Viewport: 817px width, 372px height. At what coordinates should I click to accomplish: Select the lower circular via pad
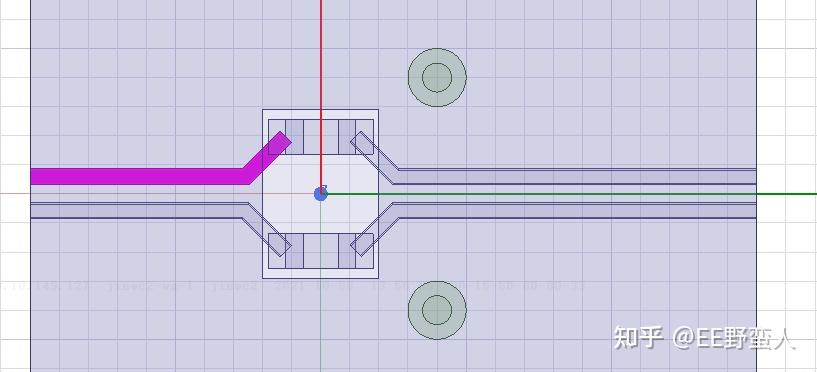(x=437, y=310)
